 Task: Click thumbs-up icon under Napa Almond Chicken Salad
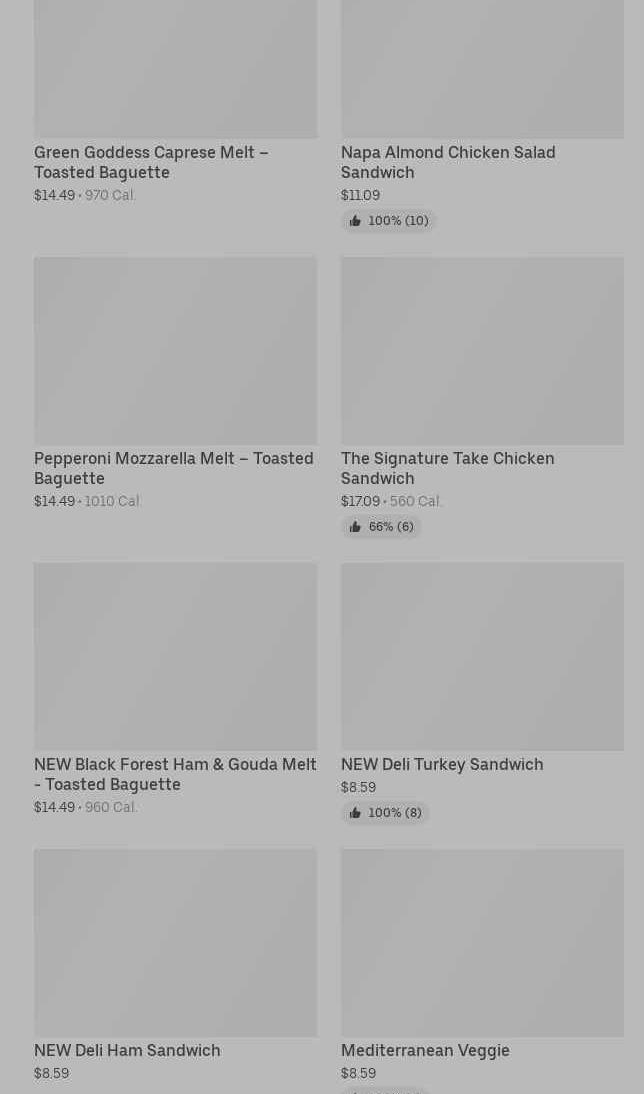tap(355, 221)
